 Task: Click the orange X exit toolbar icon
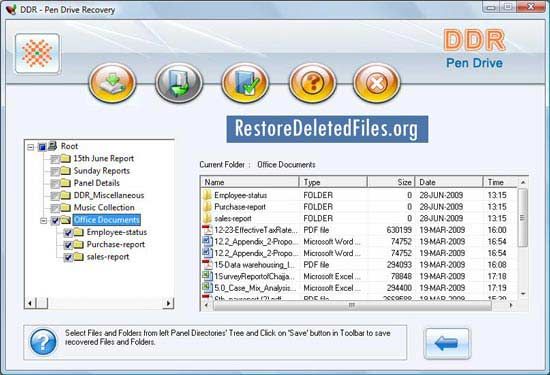[376, 83]
